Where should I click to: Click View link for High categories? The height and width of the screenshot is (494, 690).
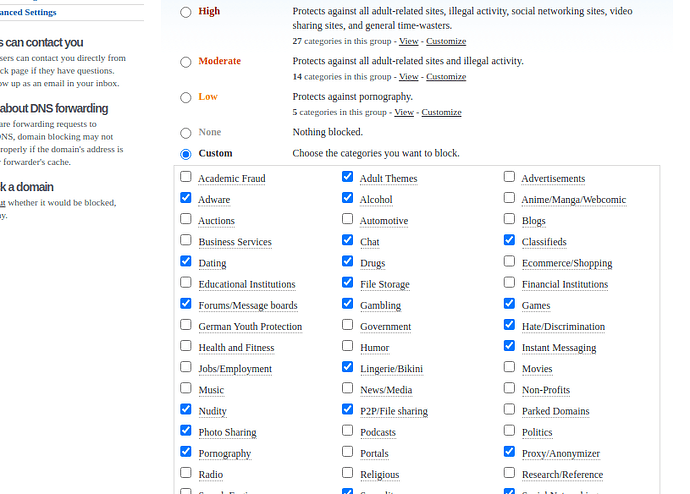[409, 41]
